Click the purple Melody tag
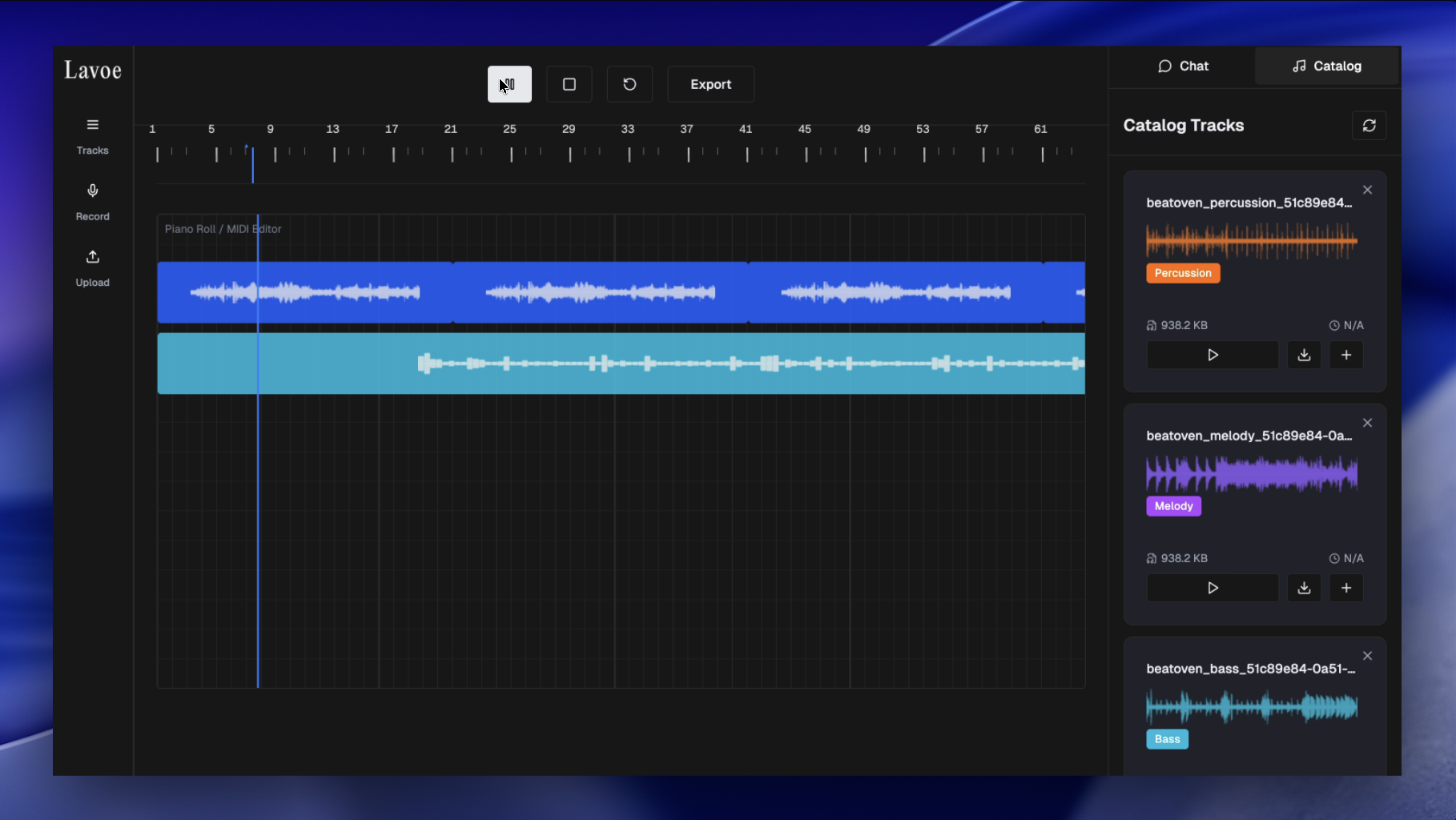 (x=1173, y=506)
